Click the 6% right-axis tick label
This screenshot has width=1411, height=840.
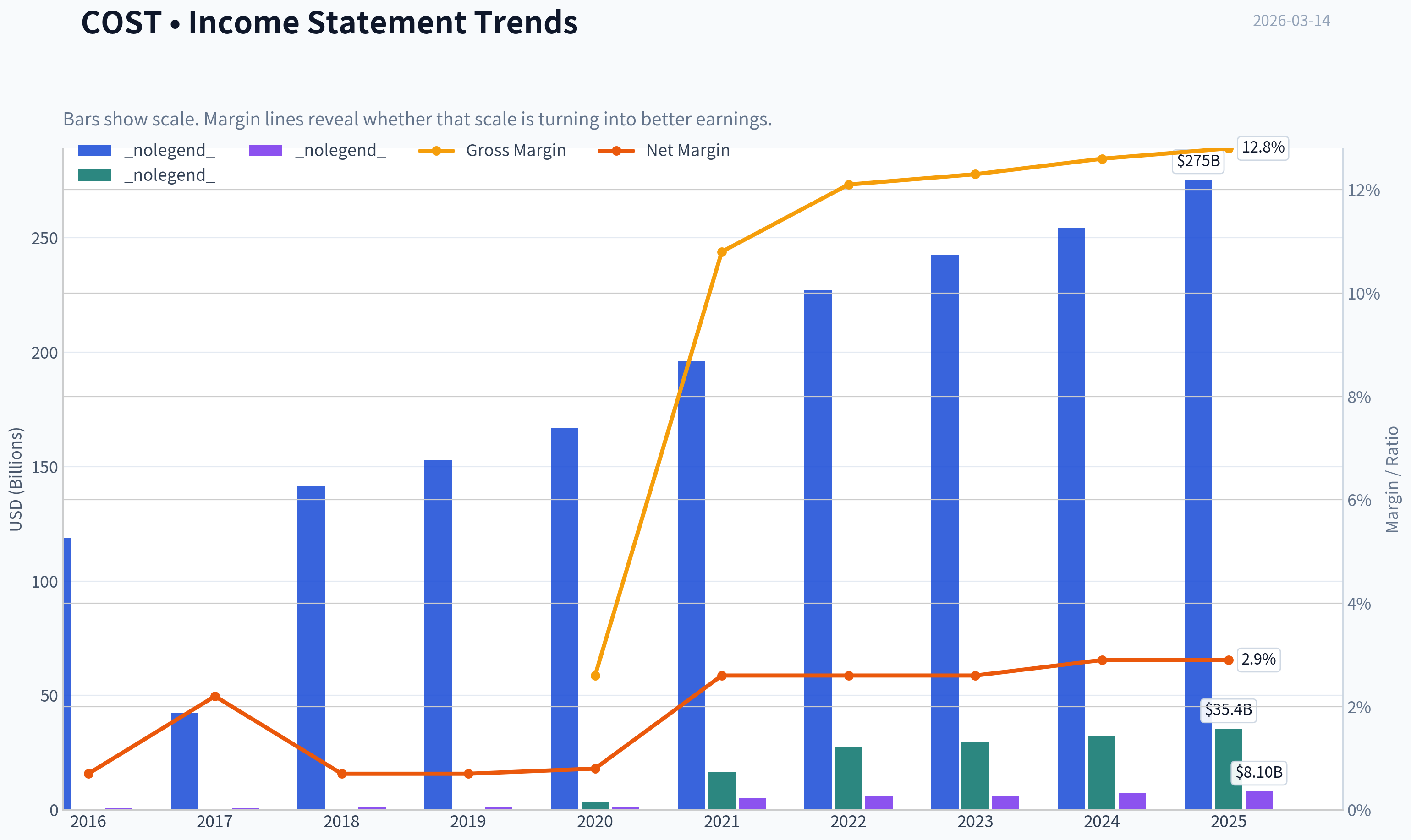point(1360,500)
